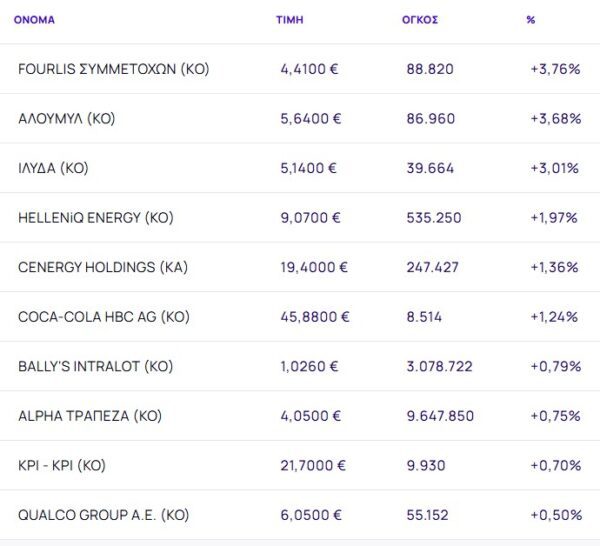
Task: Open HELLENiQ ENERGY (ΚΟ) details
Action: pos(103,218)
